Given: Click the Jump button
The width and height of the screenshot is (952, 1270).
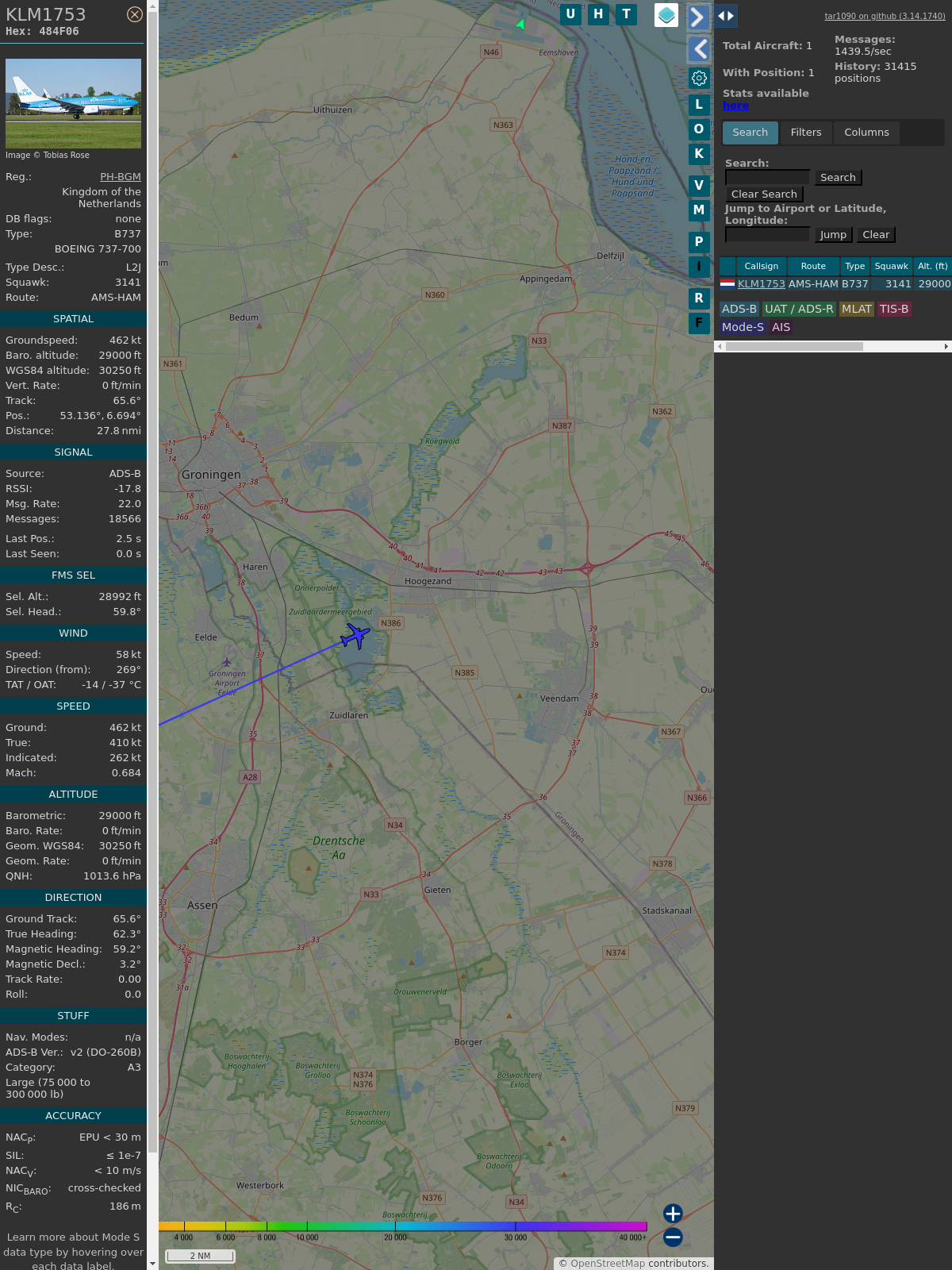Looking at the screenshot, I should pos(833,235).
